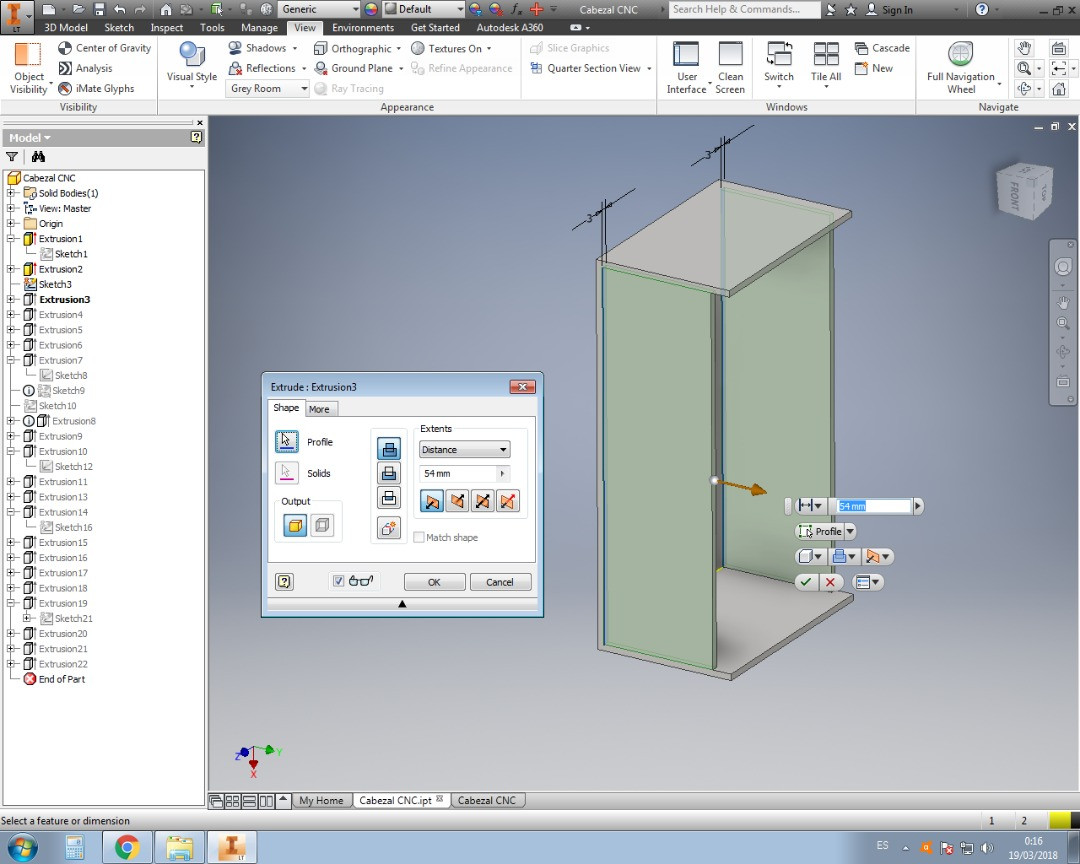Open the Profile dropdown arrow in mini-toolbar
The image size is (1080, 864).
click(850, 531)
